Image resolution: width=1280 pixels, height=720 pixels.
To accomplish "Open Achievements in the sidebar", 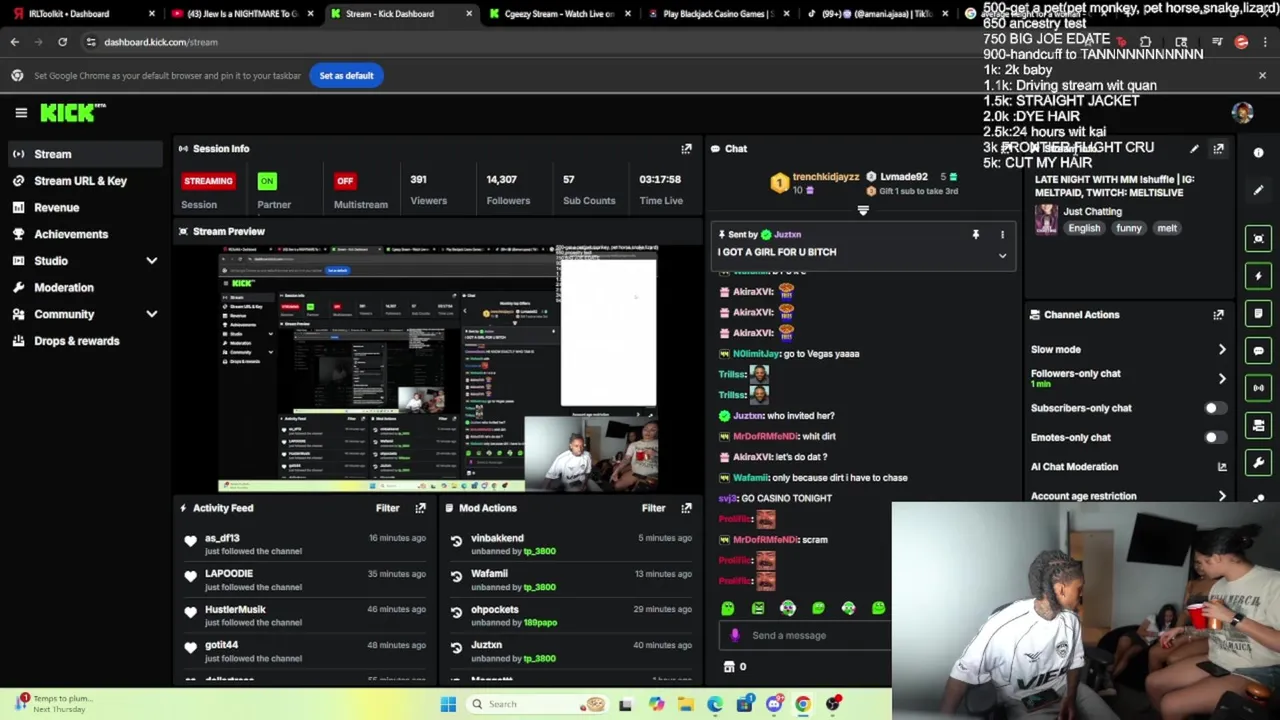I will pyautogui.click(x=85, y=234).
